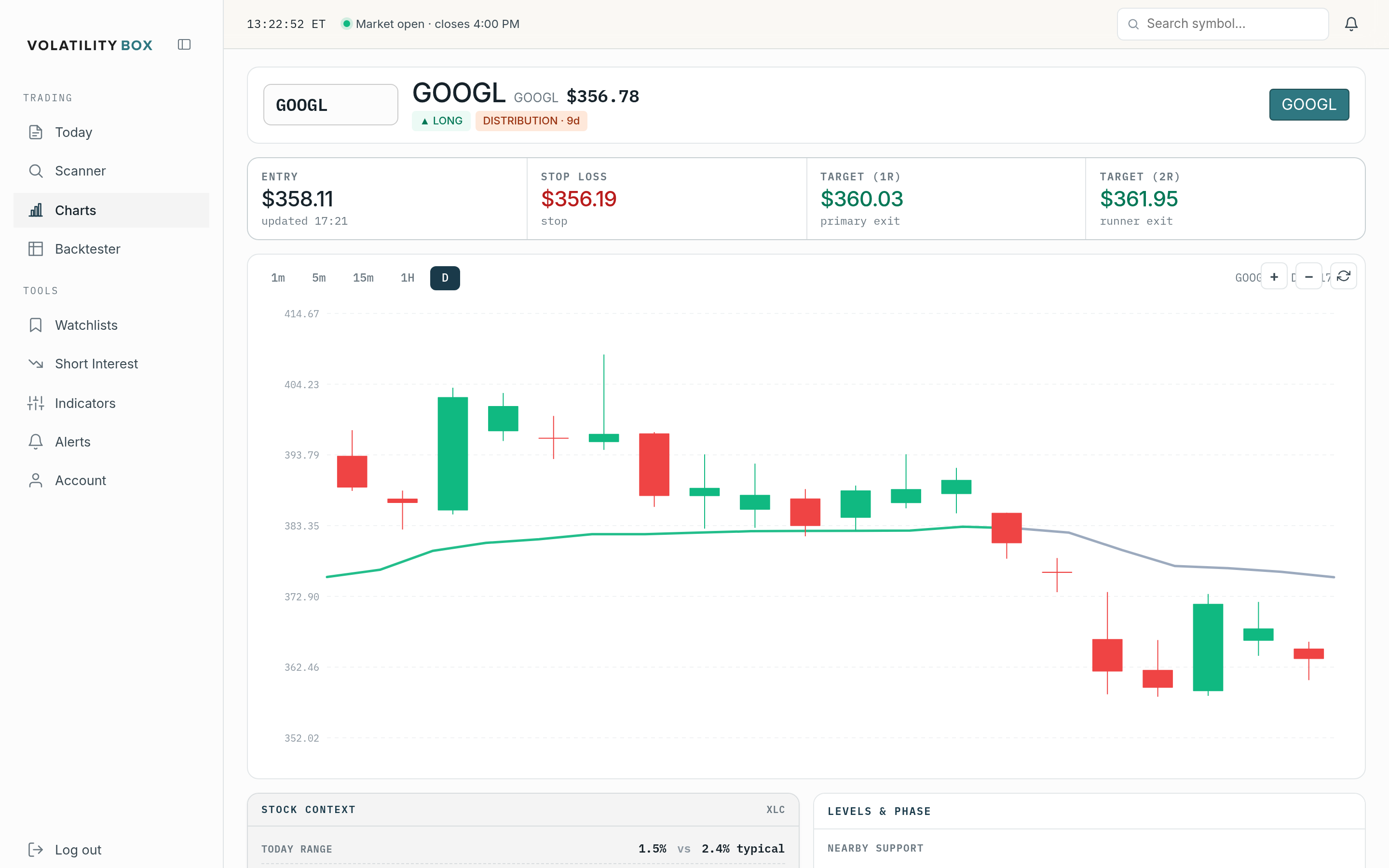The image size is (1389, 868).
Task: Click the 13:22:52 ET clock
Action: tap(286, 24)
